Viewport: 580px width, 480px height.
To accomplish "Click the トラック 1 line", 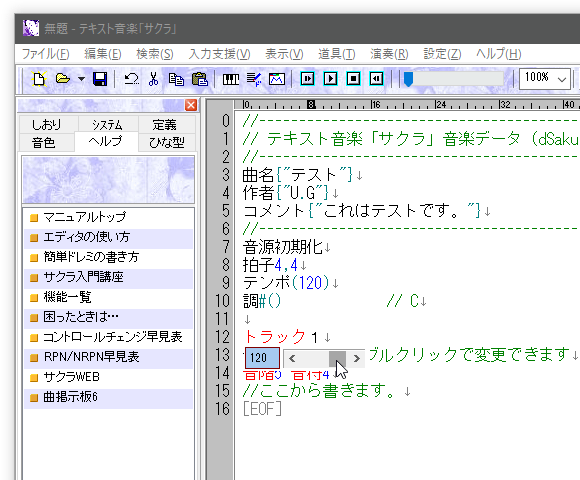I will (287, 337).
